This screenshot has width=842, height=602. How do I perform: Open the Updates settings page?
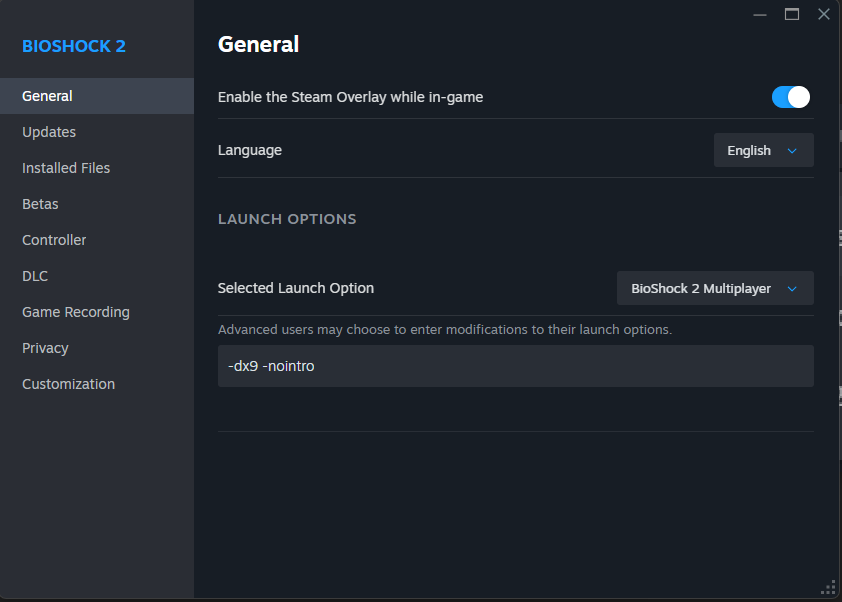49,132
